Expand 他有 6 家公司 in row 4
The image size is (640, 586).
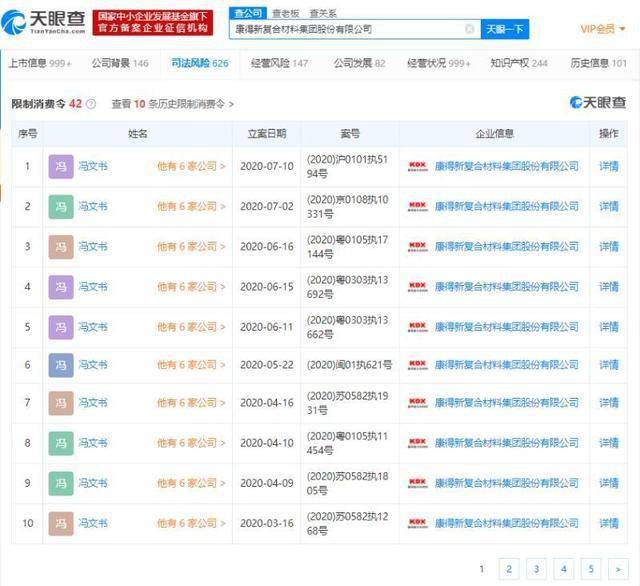coord(191,287)
